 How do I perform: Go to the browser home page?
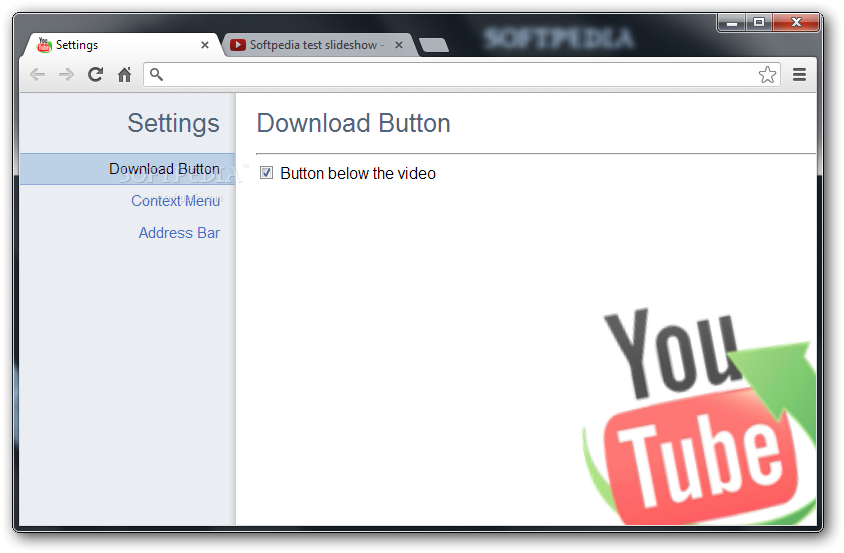(x=124, y=74)
